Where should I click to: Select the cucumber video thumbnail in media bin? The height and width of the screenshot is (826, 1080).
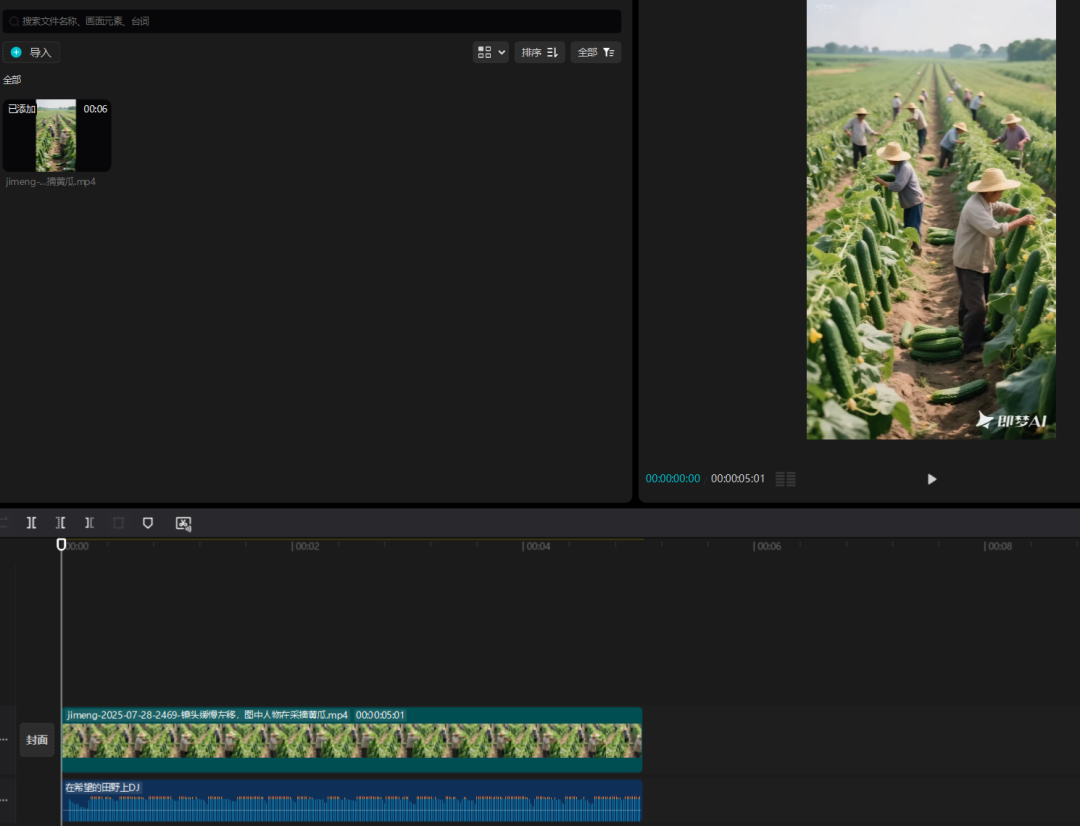56,135
